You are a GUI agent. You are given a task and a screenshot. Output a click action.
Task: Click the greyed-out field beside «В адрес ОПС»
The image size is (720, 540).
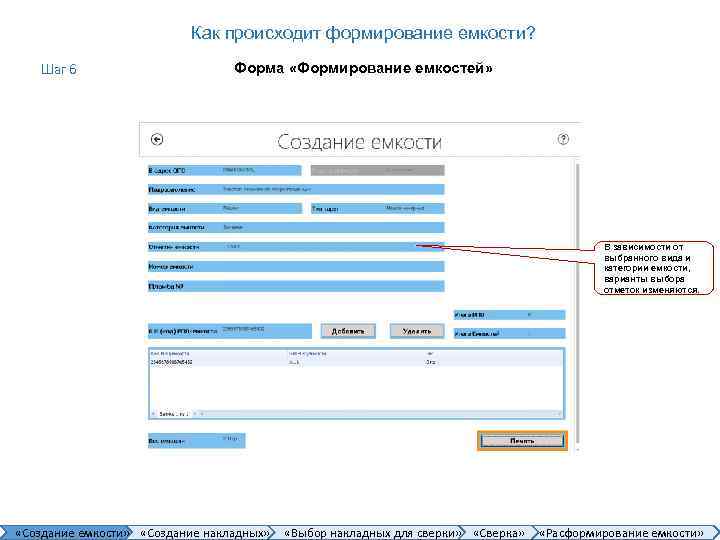click(x=377, y=170)
